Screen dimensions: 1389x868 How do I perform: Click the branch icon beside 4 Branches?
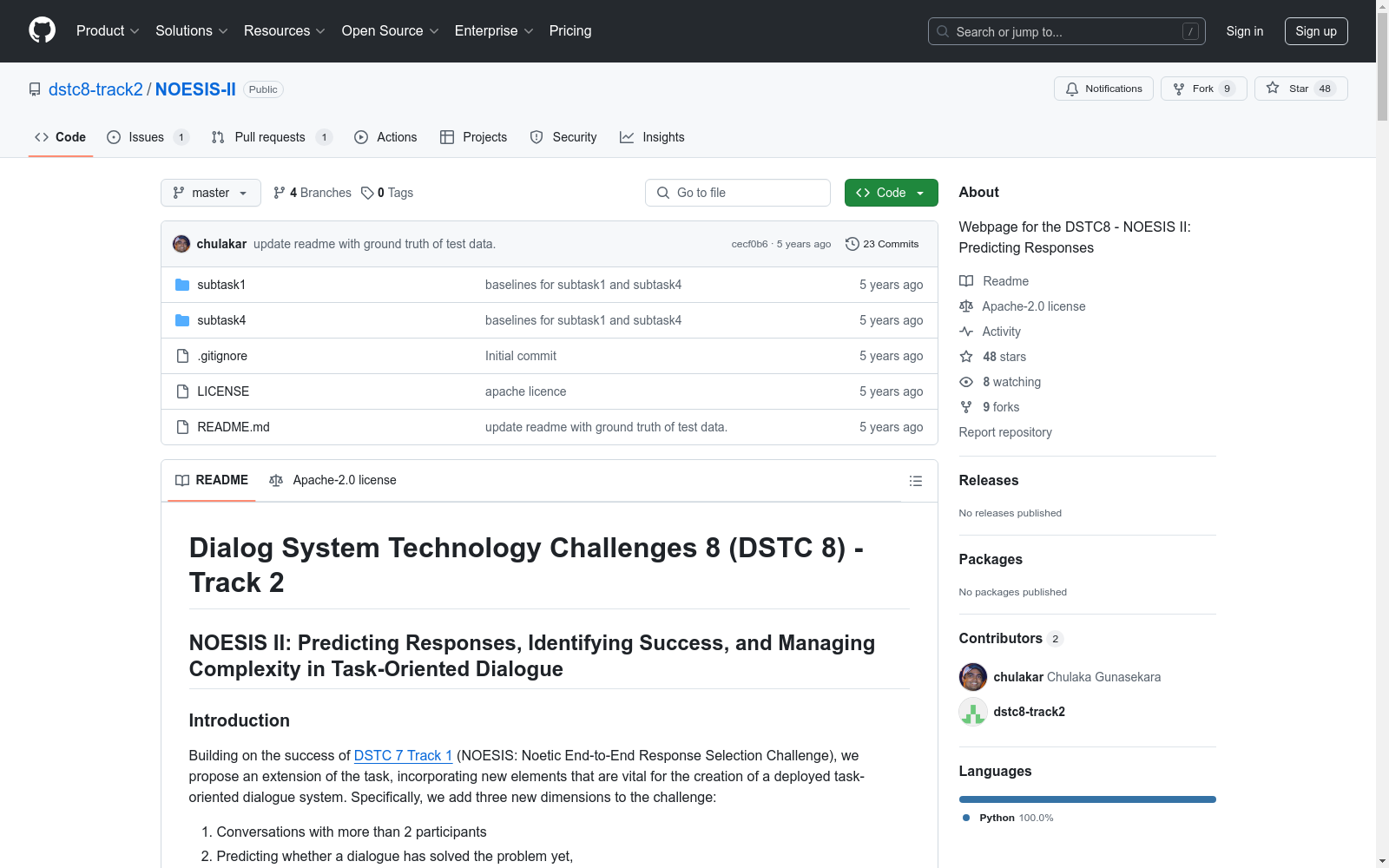280,193
